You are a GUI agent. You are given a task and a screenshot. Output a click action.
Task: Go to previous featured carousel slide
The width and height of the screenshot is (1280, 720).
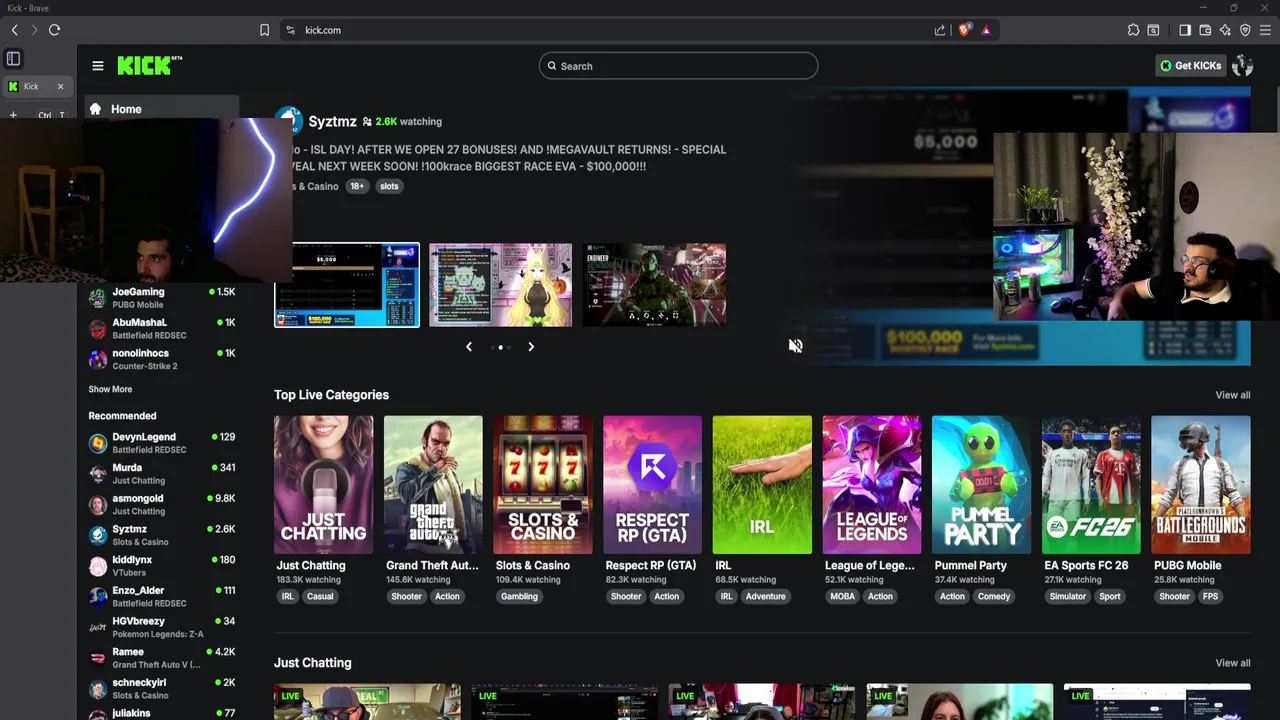coord(469,347)
